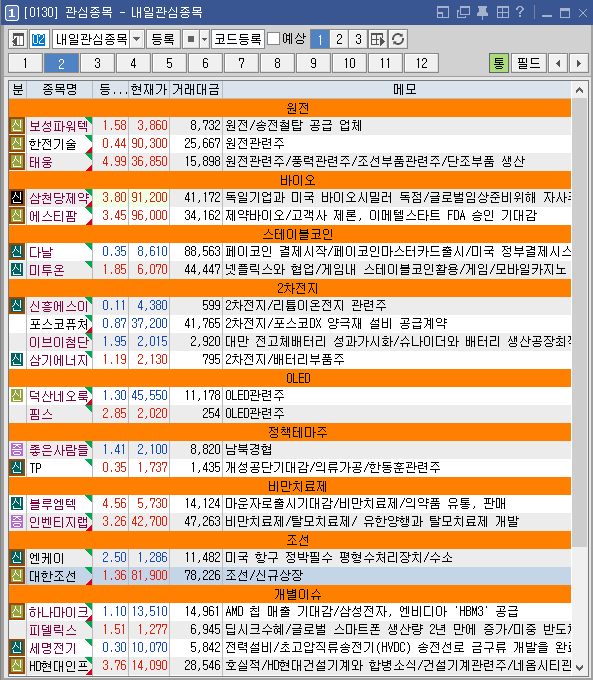Click the 증 badge beside 인벤티지랩
This screenshot has height=680, width=593.
pos(17,521)
